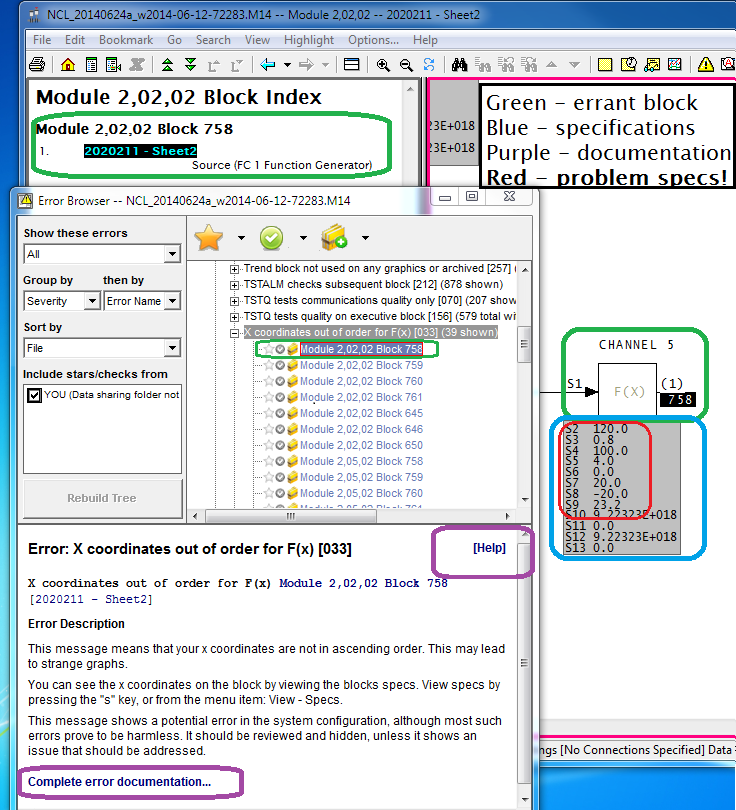Open the [Help] link in error pane
This screenshot has height=810, width=736.
click(489, 548)
